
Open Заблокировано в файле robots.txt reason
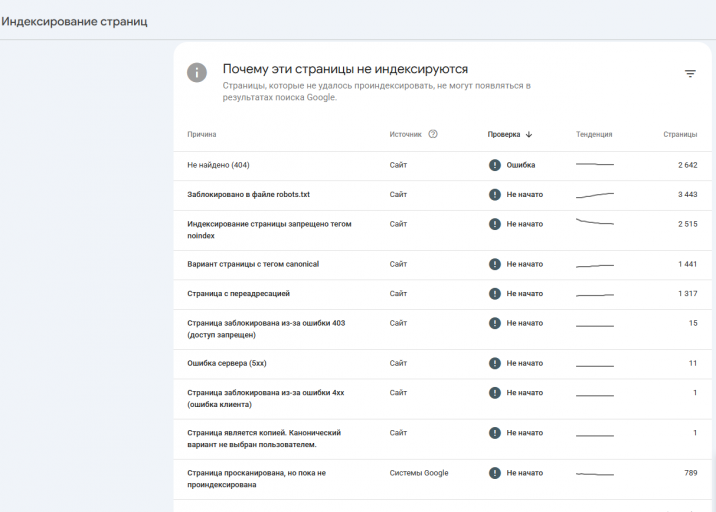click(248, 195)
